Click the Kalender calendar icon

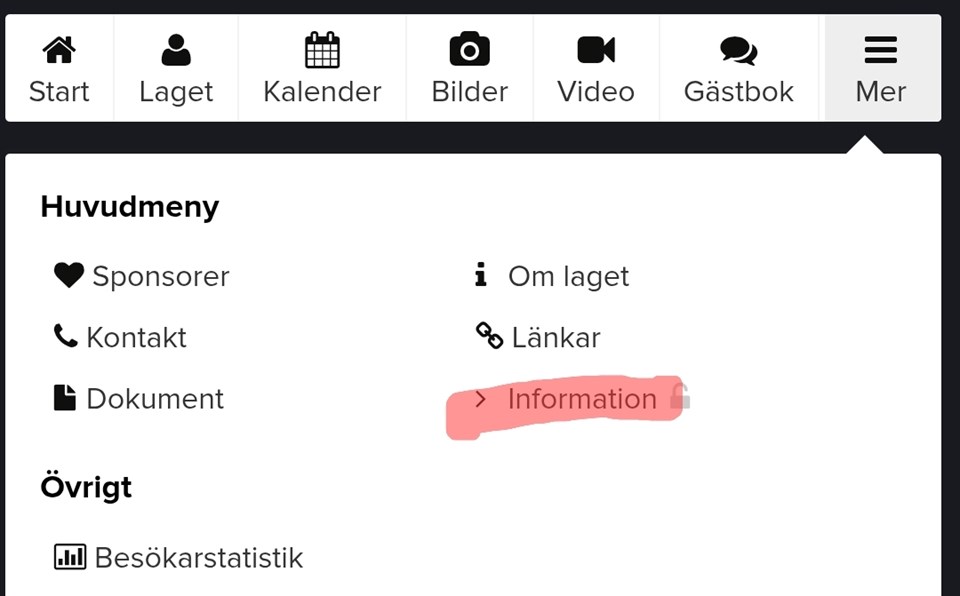322,49
